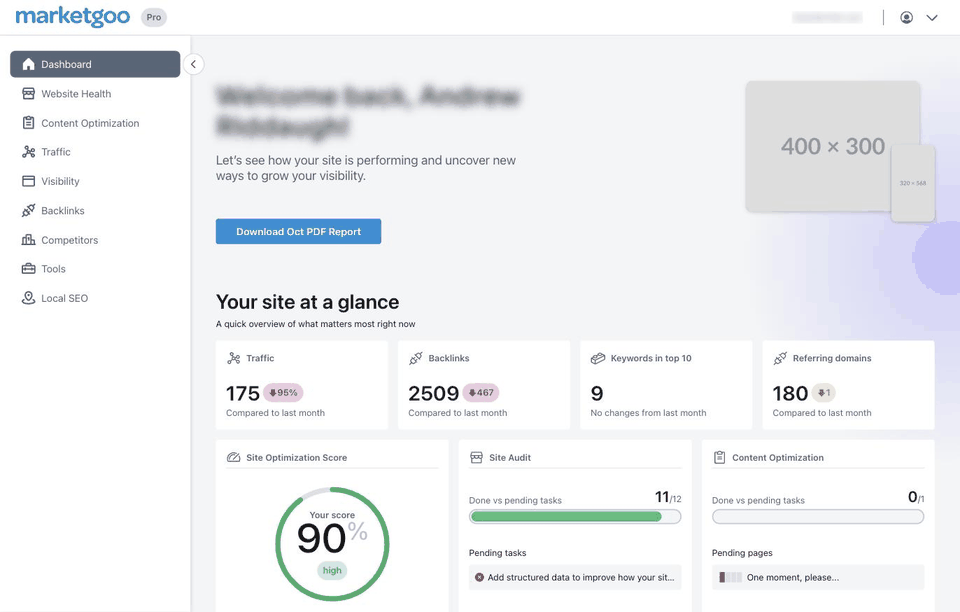Open the Dashboard menu item
Screen dimensions: 960x612
pyautogui.click(x=95, y=64)
